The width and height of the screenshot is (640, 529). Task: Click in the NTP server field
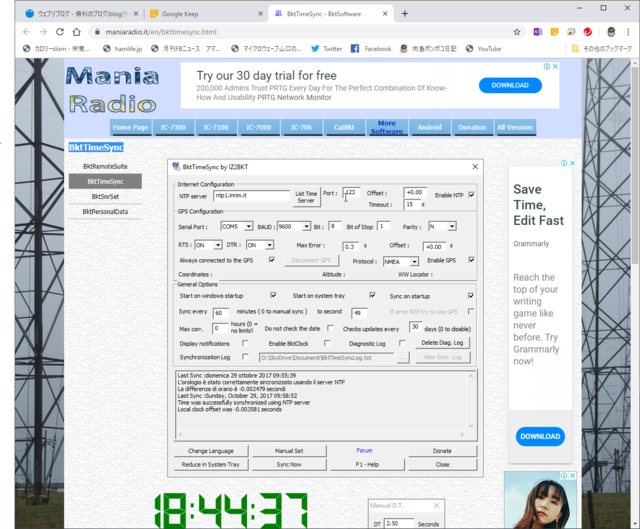point(251,196)
